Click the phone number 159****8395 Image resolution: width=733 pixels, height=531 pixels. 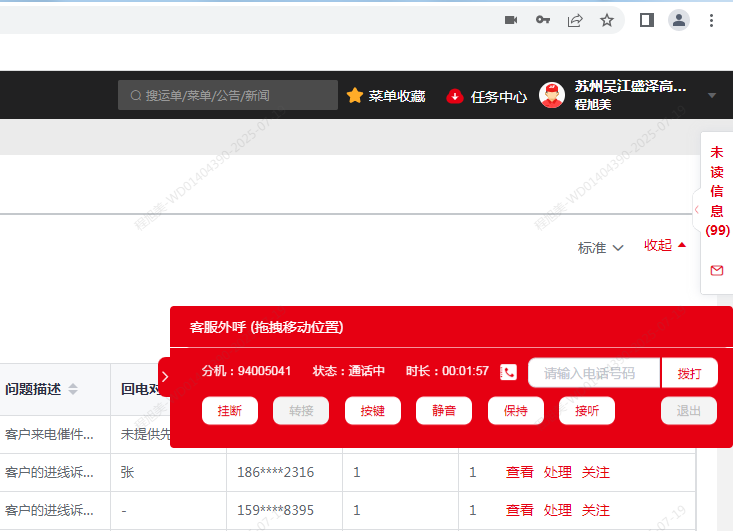coord(275,510)
